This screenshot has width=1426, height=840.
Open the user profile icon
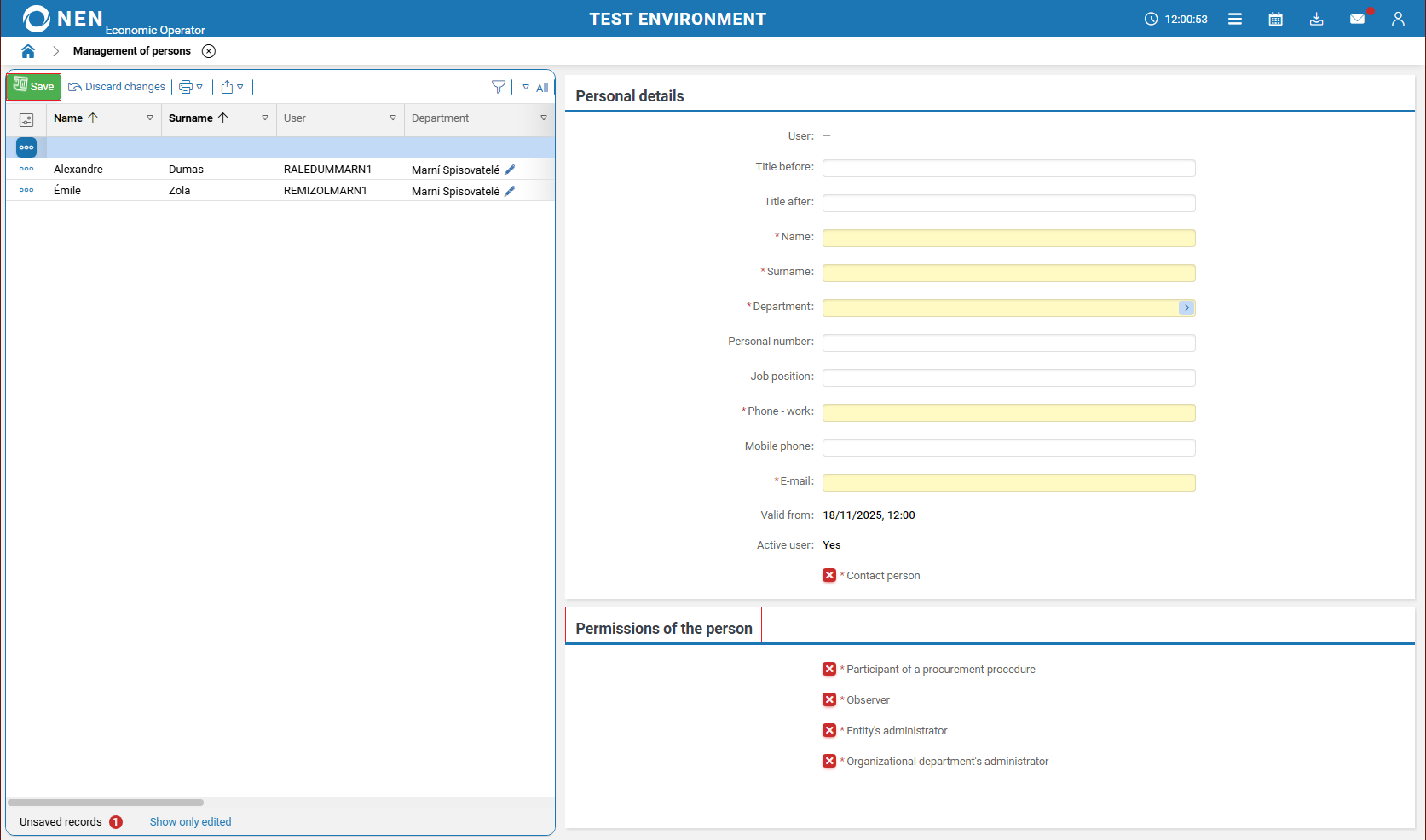tap(1398, 18)
